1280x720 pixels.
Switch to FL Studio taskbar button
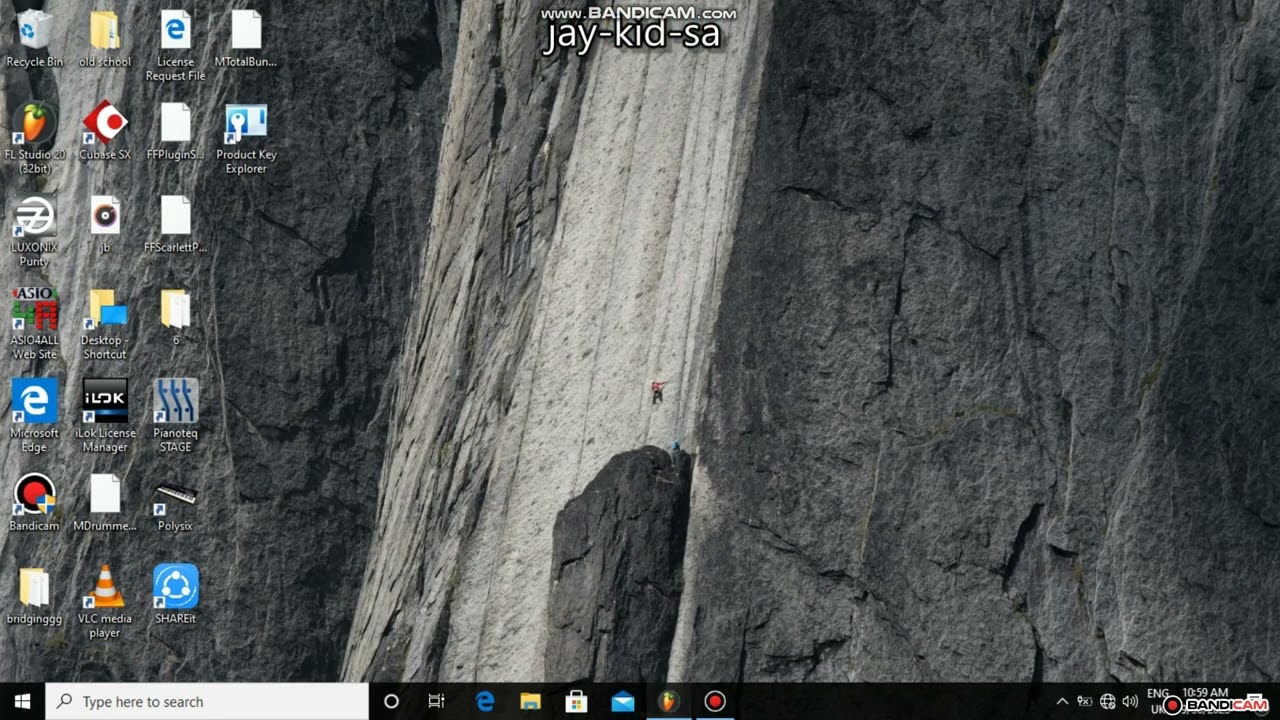668,702
